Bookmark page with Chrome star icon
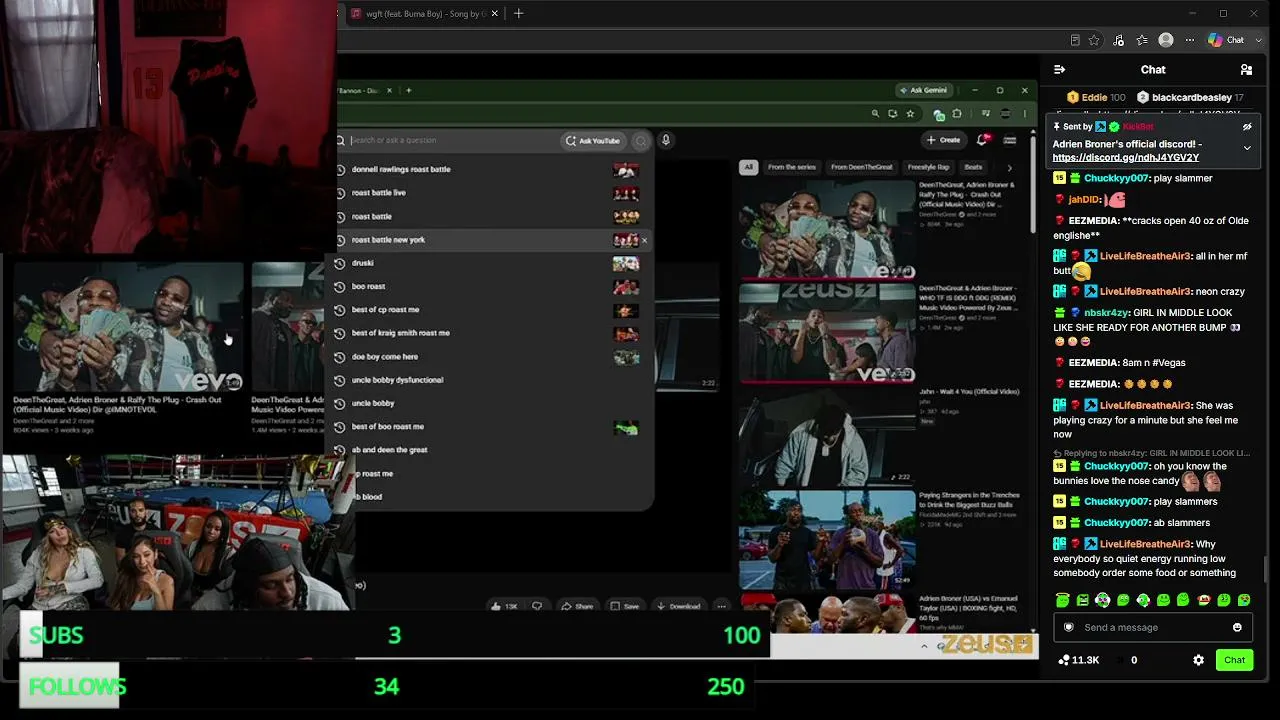Screen dimensions: 1280x720 [x=910, y=114]
